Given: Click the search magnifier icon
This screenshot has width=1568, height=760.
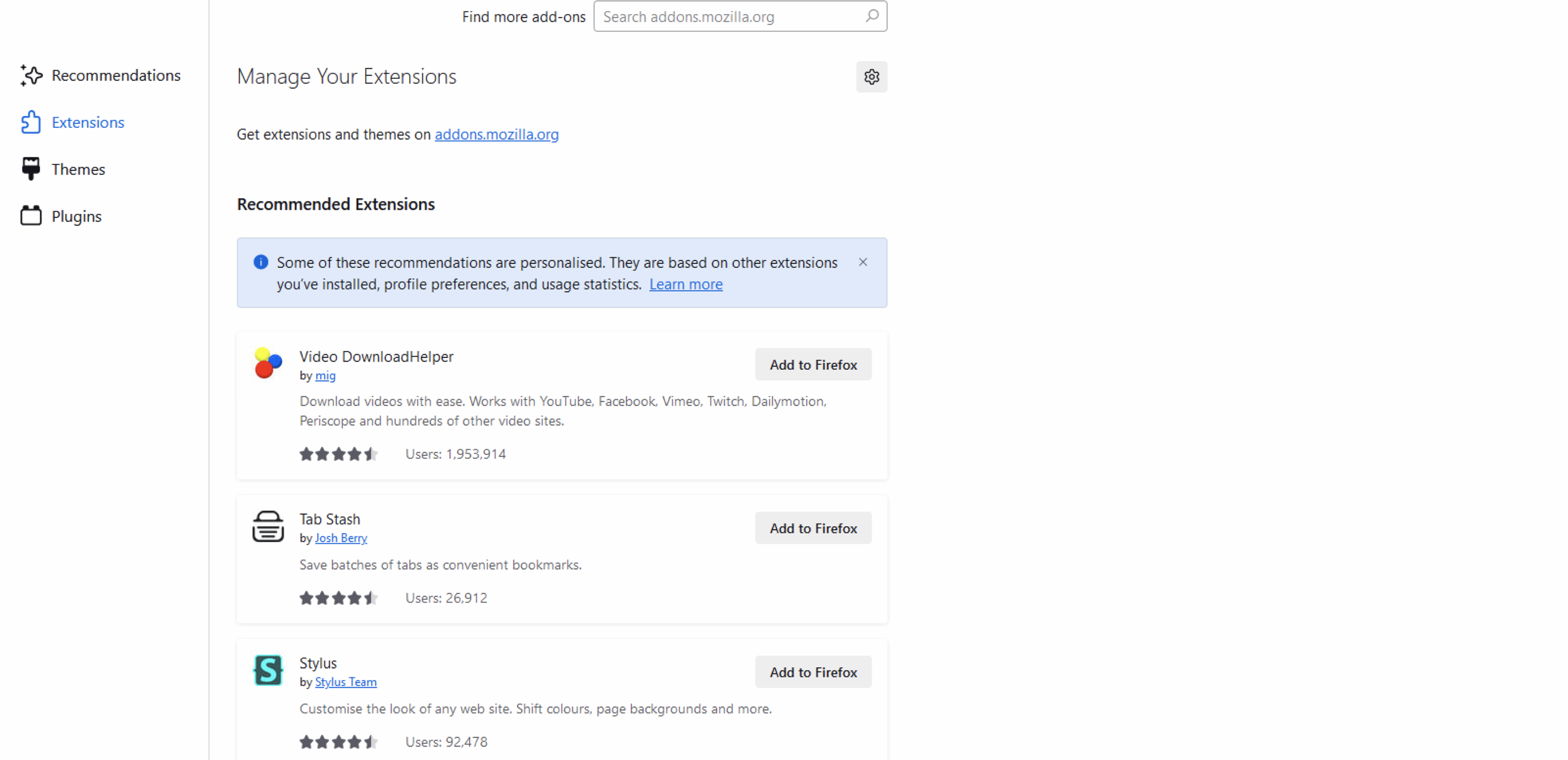Looking at the screenshot, I should tap(872, 16).
